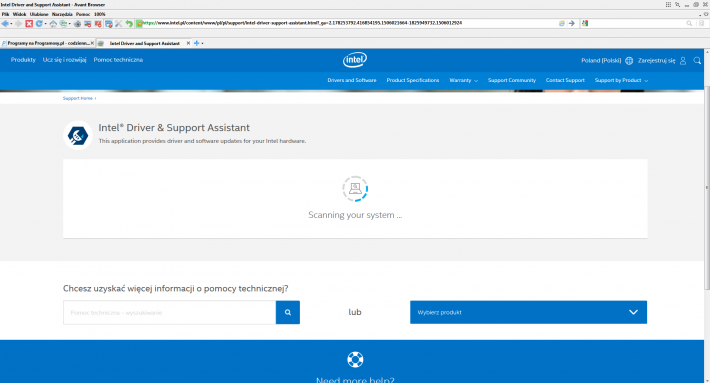Switch to Intel Driver and Support Assistant tab
Viewport: 710px width, 383px height.
144,43
